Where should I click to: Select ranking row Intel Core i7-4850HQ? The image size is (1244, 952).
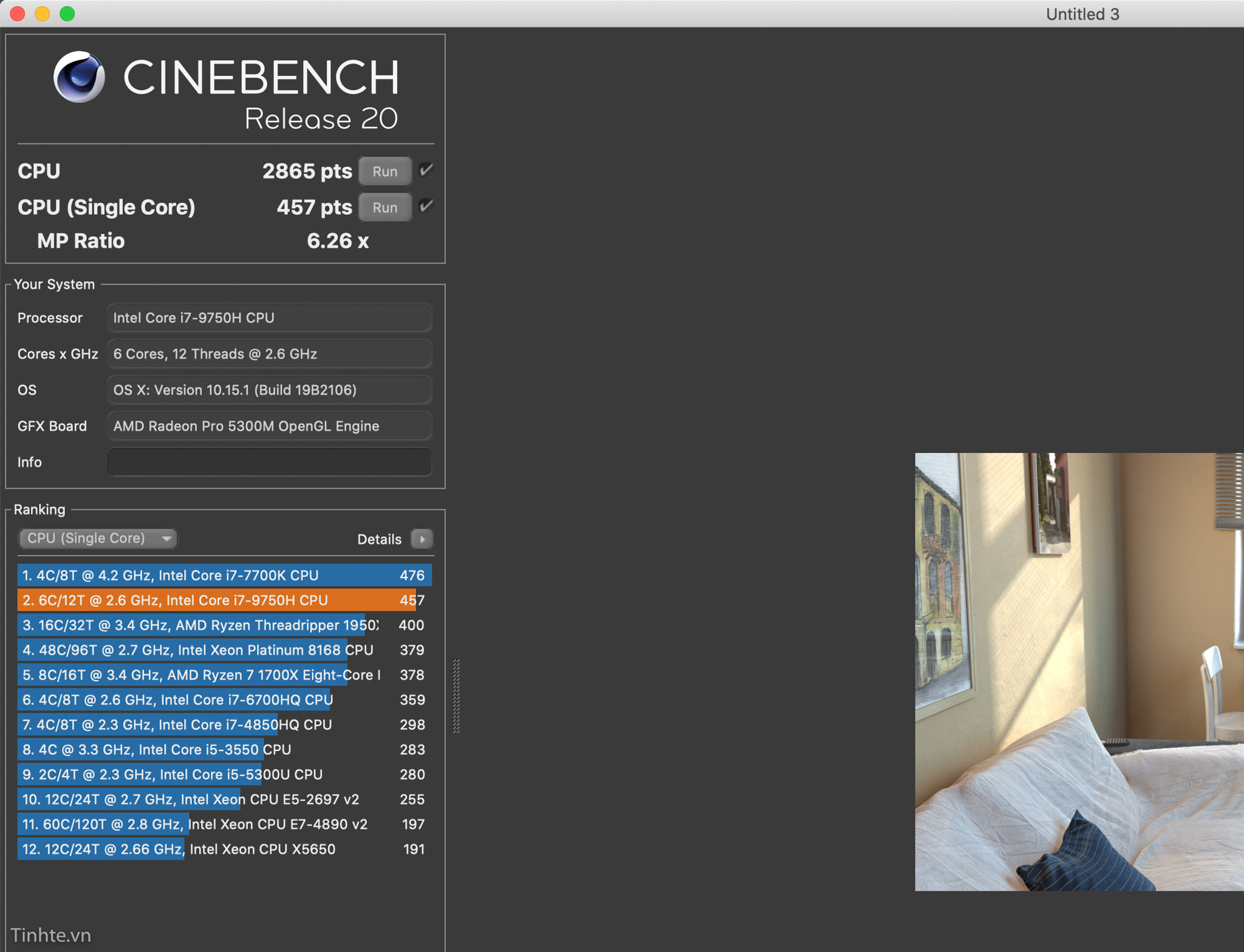click(x=225, y=724)
